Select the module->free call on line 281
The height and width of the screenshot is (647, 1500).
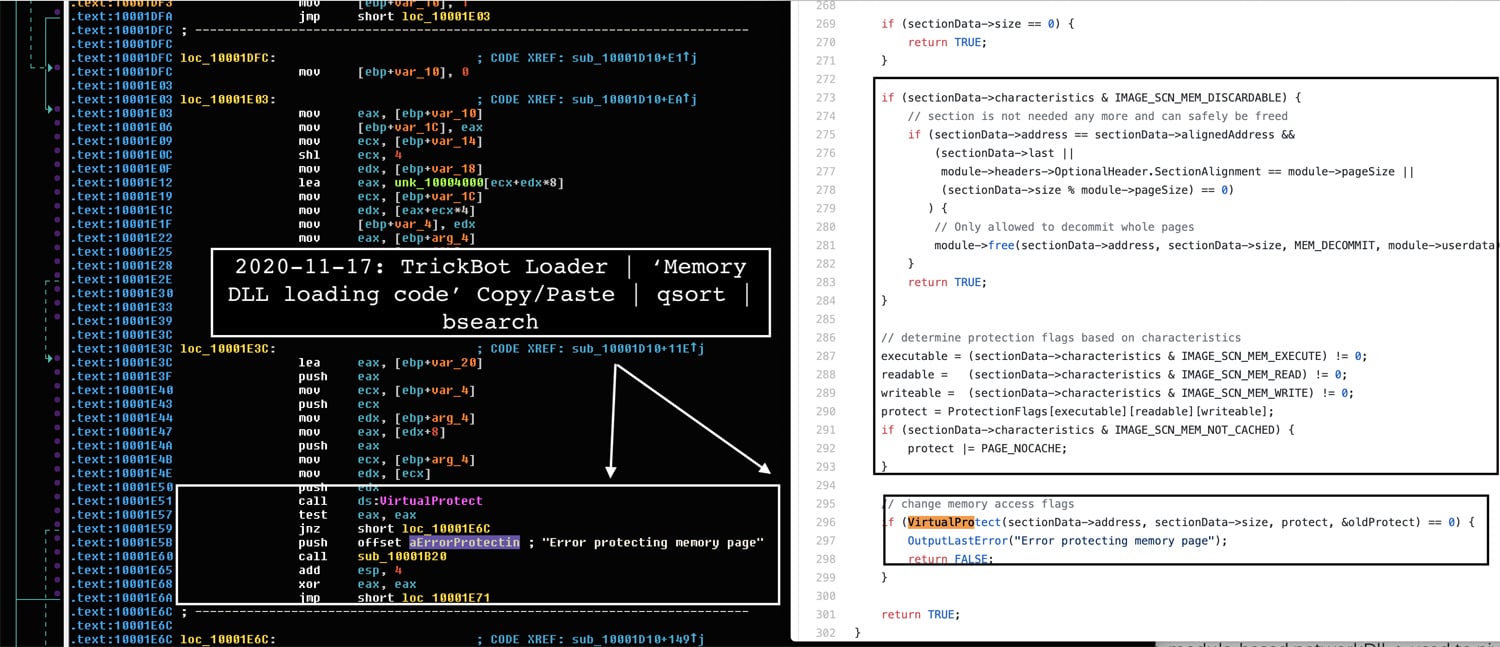[x=1217, y=245]
